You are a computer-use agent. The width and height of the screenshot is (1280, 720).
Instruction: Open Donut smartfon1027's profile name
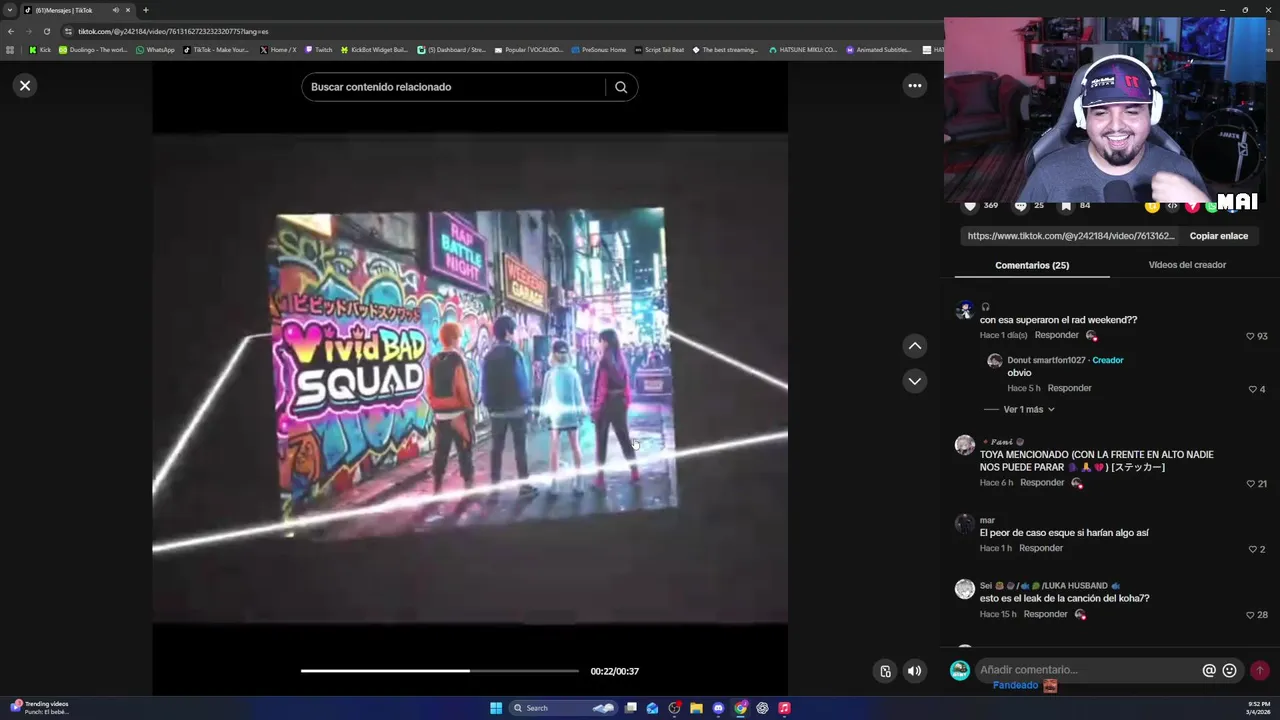[1046, 360]
